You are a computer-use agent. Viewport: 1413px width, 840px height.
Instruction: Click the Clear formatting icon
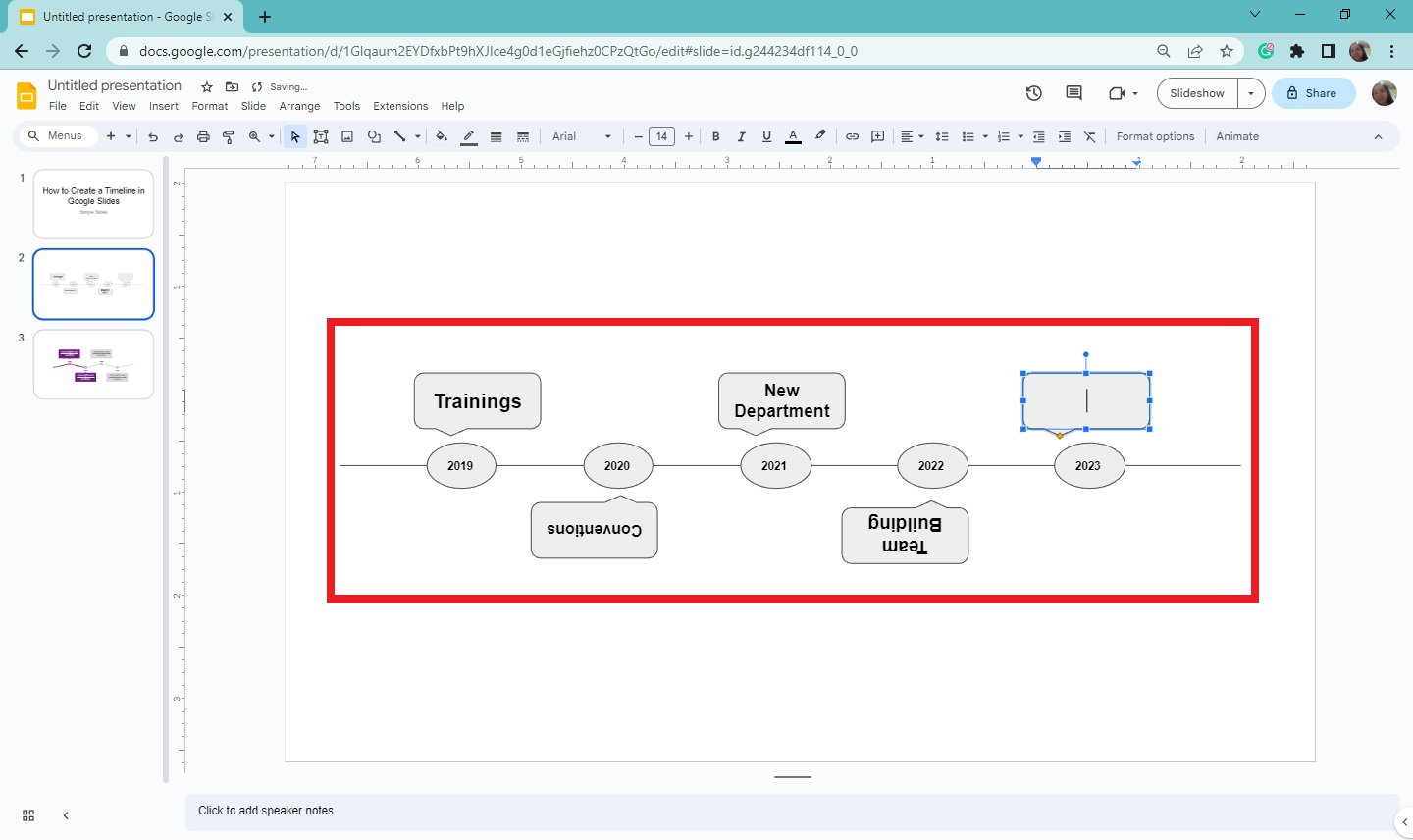coord(1090,137)
